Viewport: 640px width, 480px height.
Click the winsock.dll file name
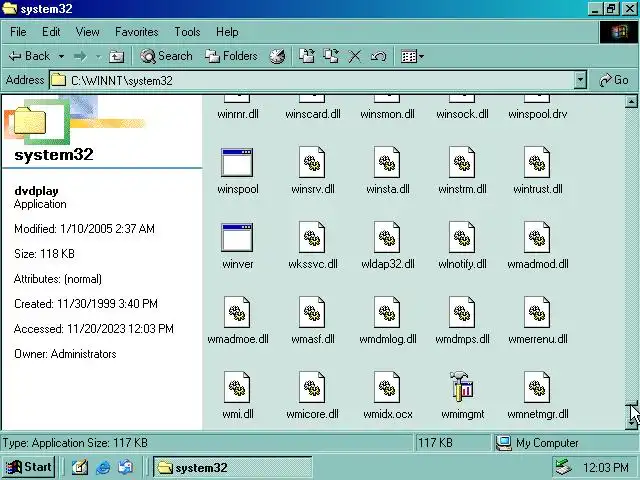tap(462, 114)
